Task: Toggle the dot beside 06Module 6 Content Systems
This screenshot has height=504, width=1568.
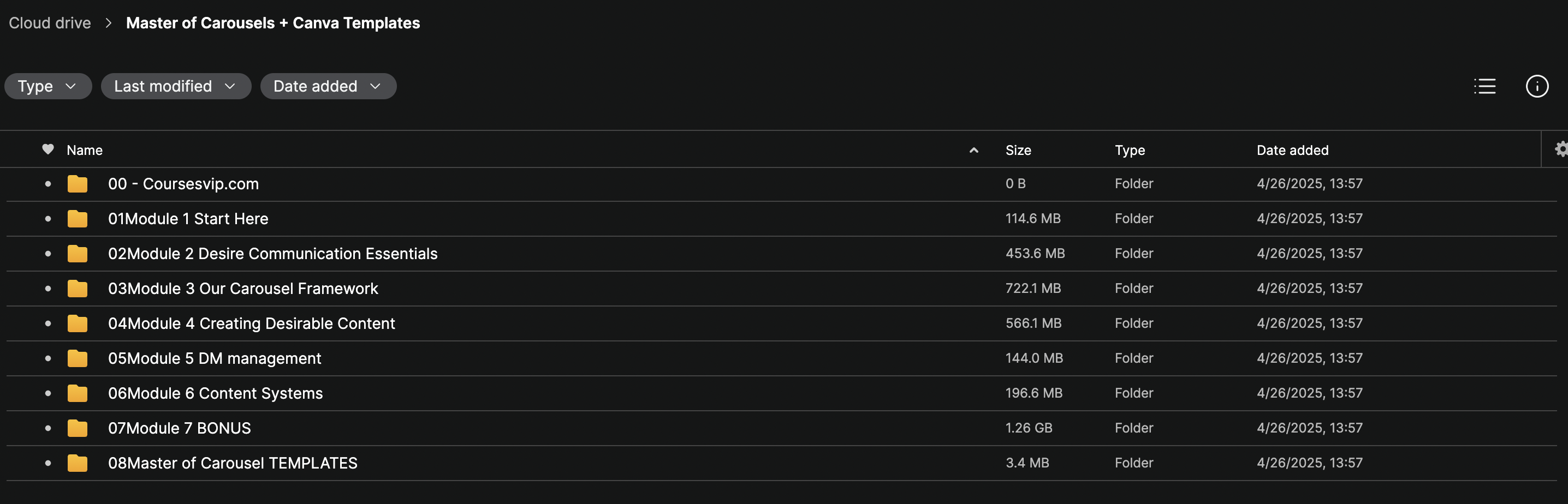Action: point(48,393)
